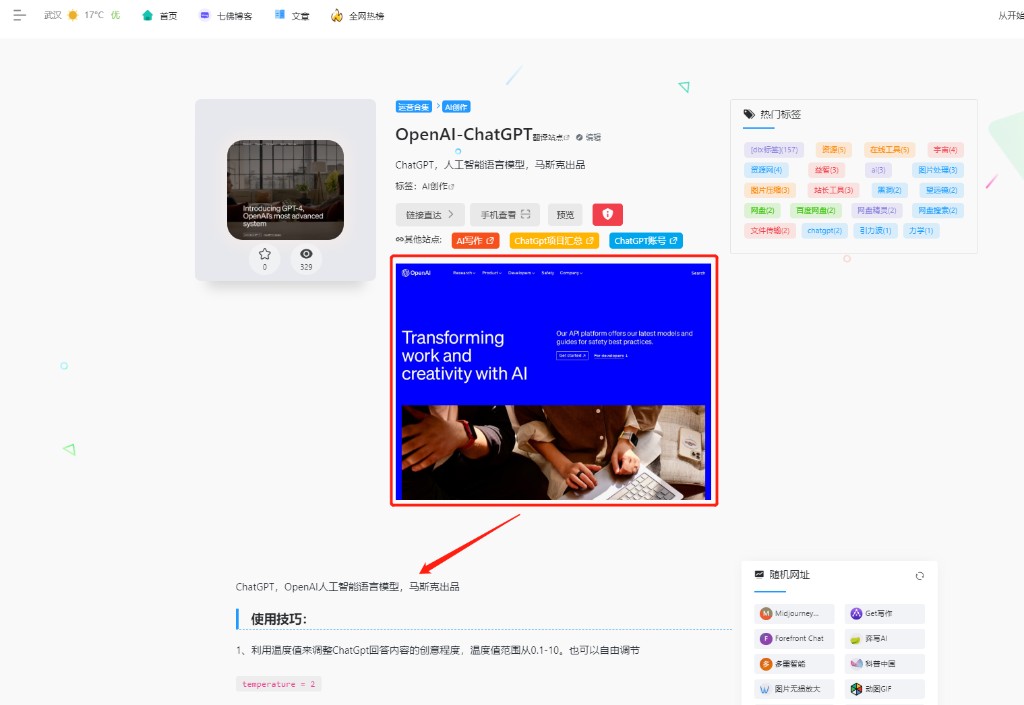Image resolution: width=1024 pixels, height=705 pixels.
Task: Select the 网盘精灵(2) tag
Action: 876,210
